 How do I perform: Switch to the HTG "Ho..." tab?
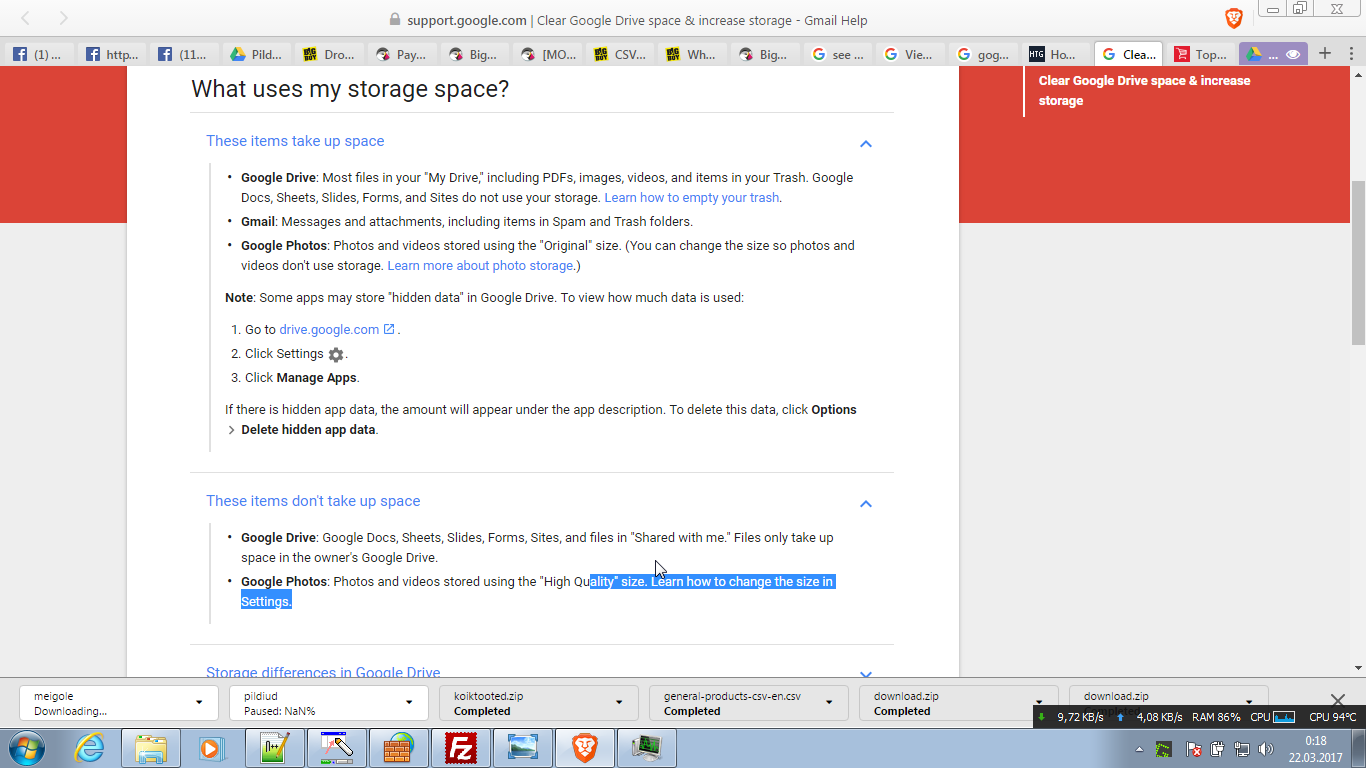click(x=1054, y=54)
